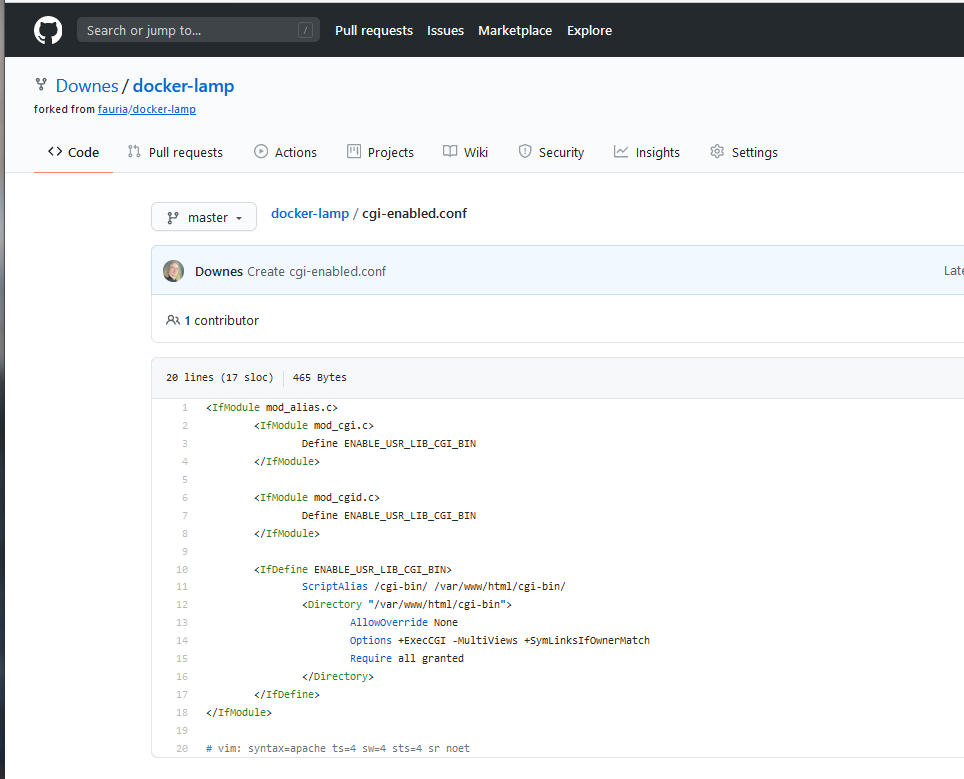
Task: Click the Pull requests tab icon
Action: click(x=134, y=151)
